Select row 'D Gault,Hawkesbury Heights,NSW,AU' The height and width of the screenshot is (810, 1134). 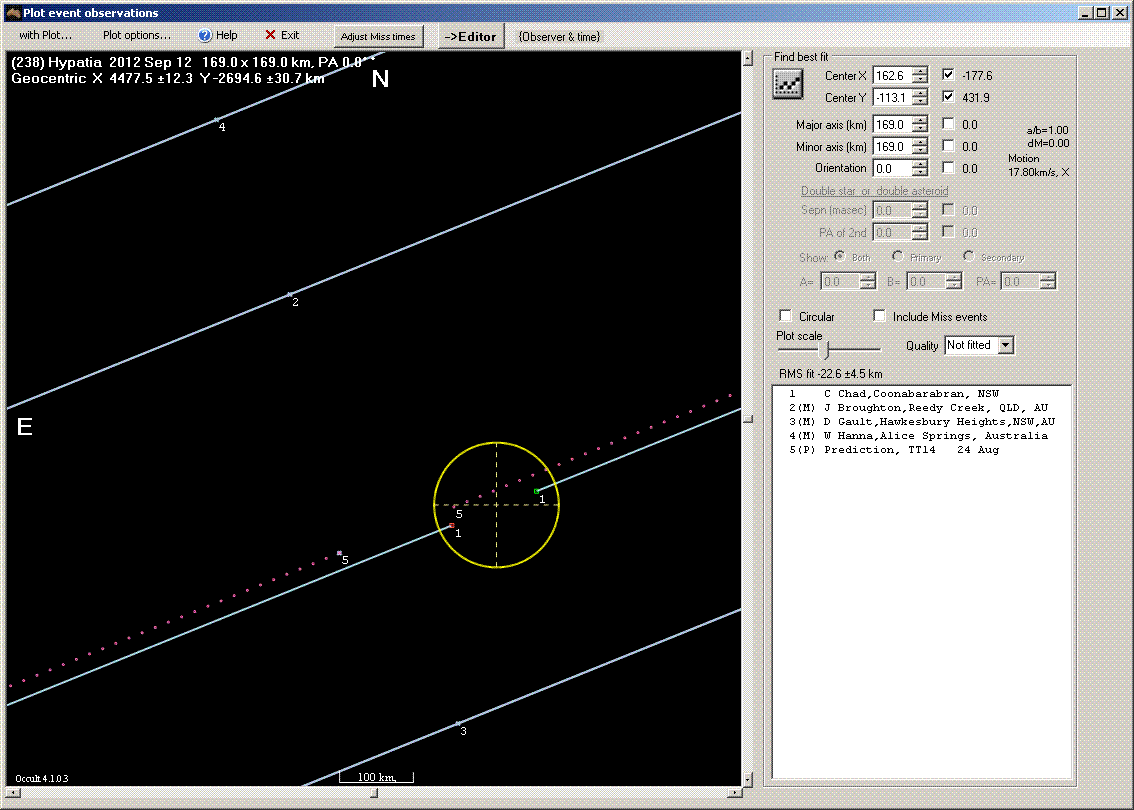[x=921, y=422]
